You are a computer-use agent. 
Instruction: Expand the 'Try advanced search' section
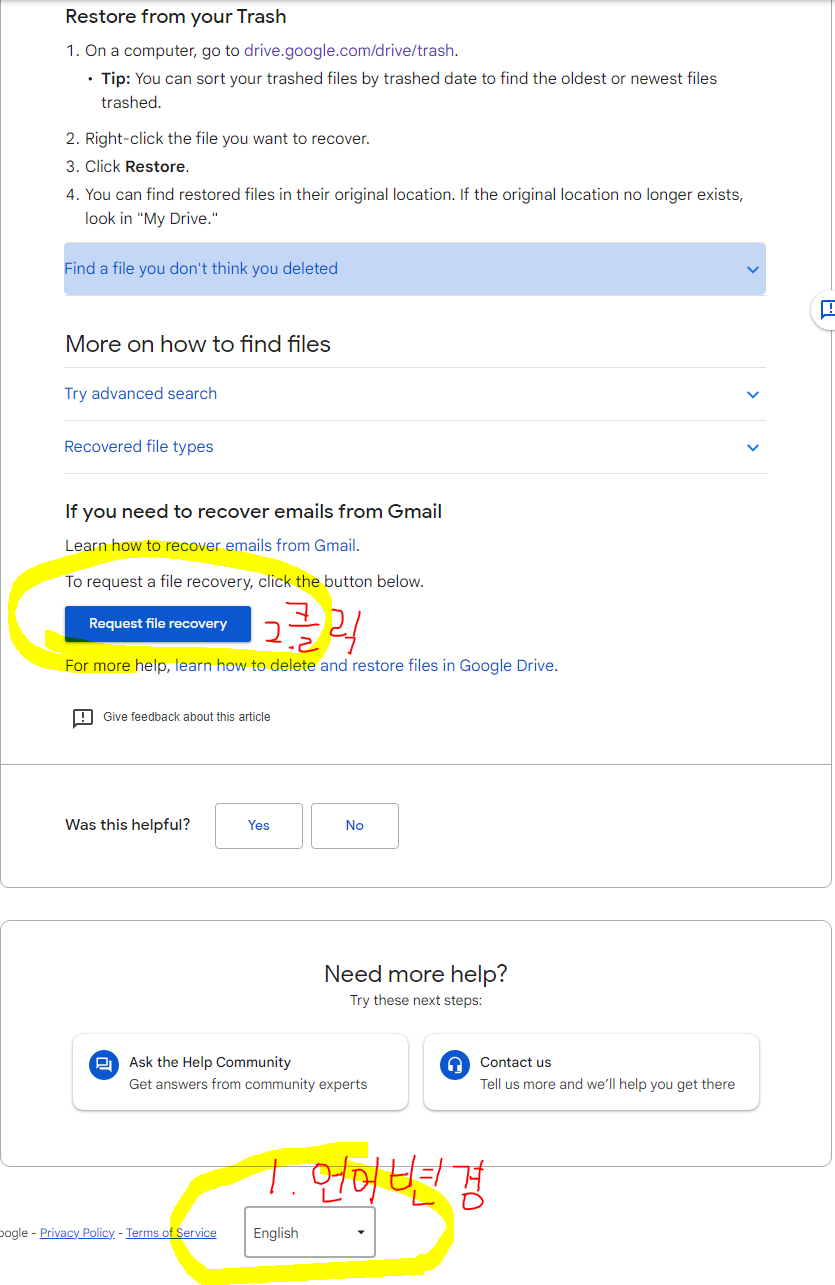coord(415,394)
